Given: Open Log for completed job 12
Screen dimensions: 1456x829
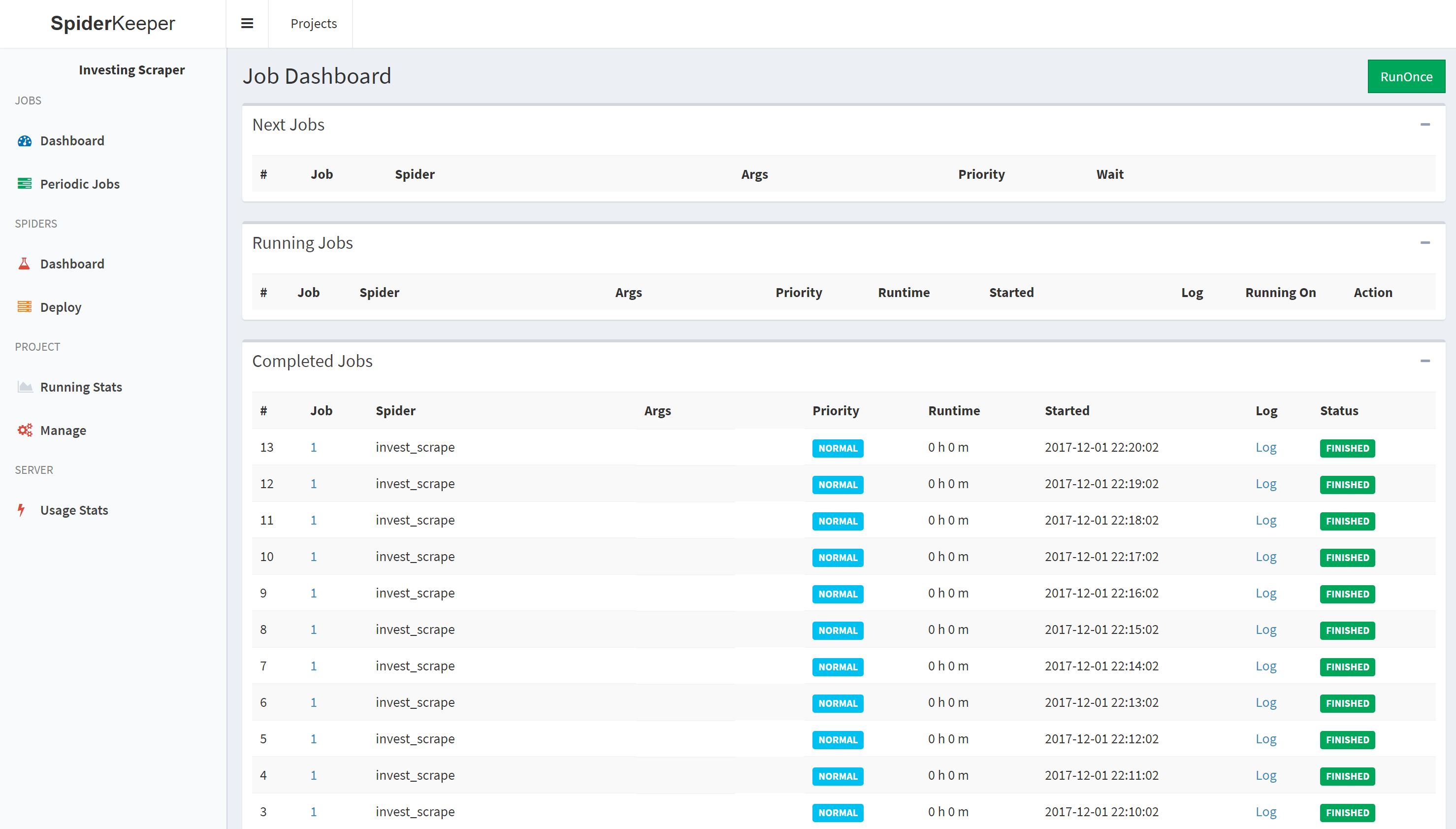Looking at the screenshot, I should [x=1266, y=484].
